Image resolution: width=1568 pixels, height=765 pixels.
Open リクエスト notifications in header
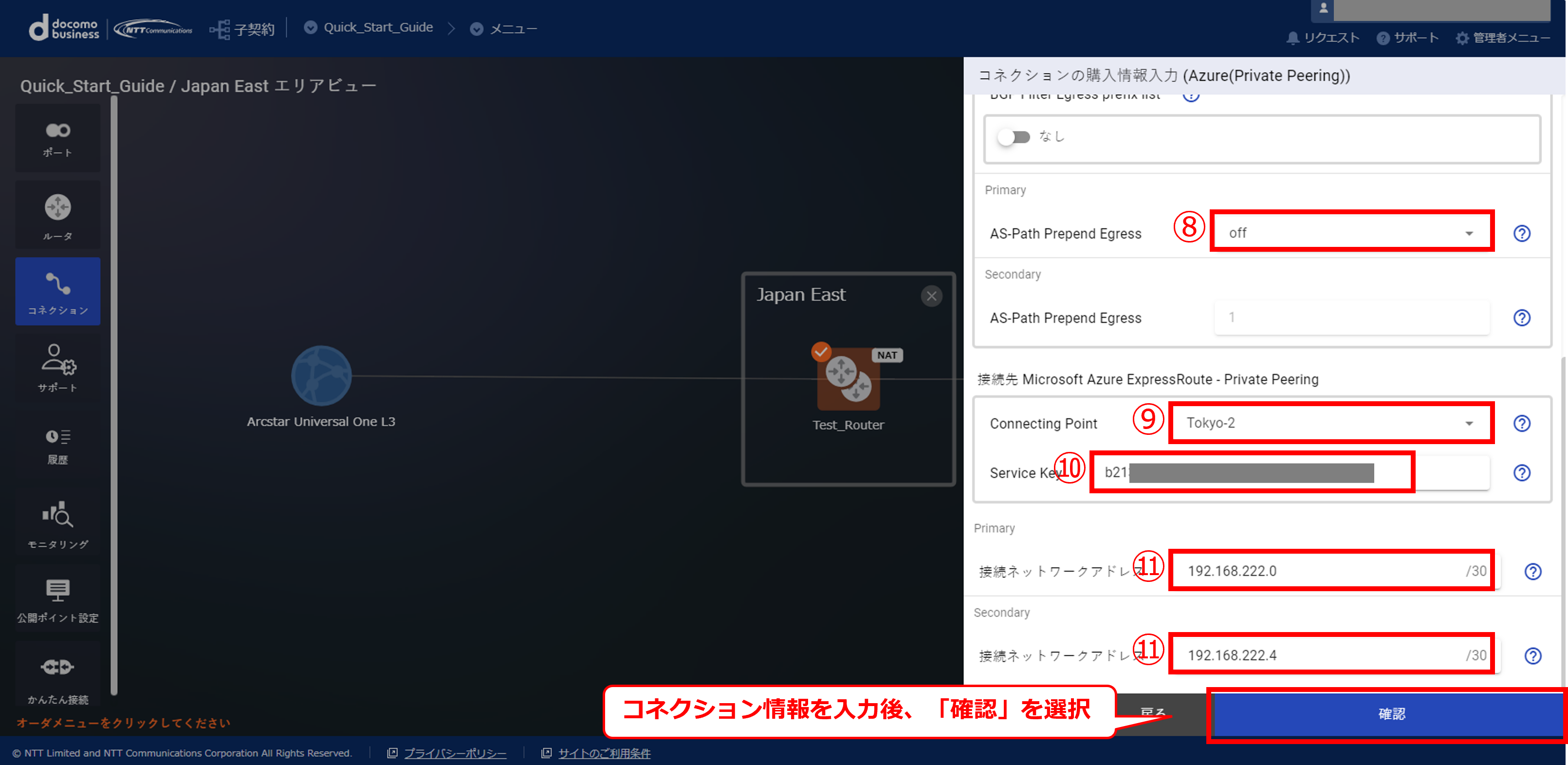1323,38
